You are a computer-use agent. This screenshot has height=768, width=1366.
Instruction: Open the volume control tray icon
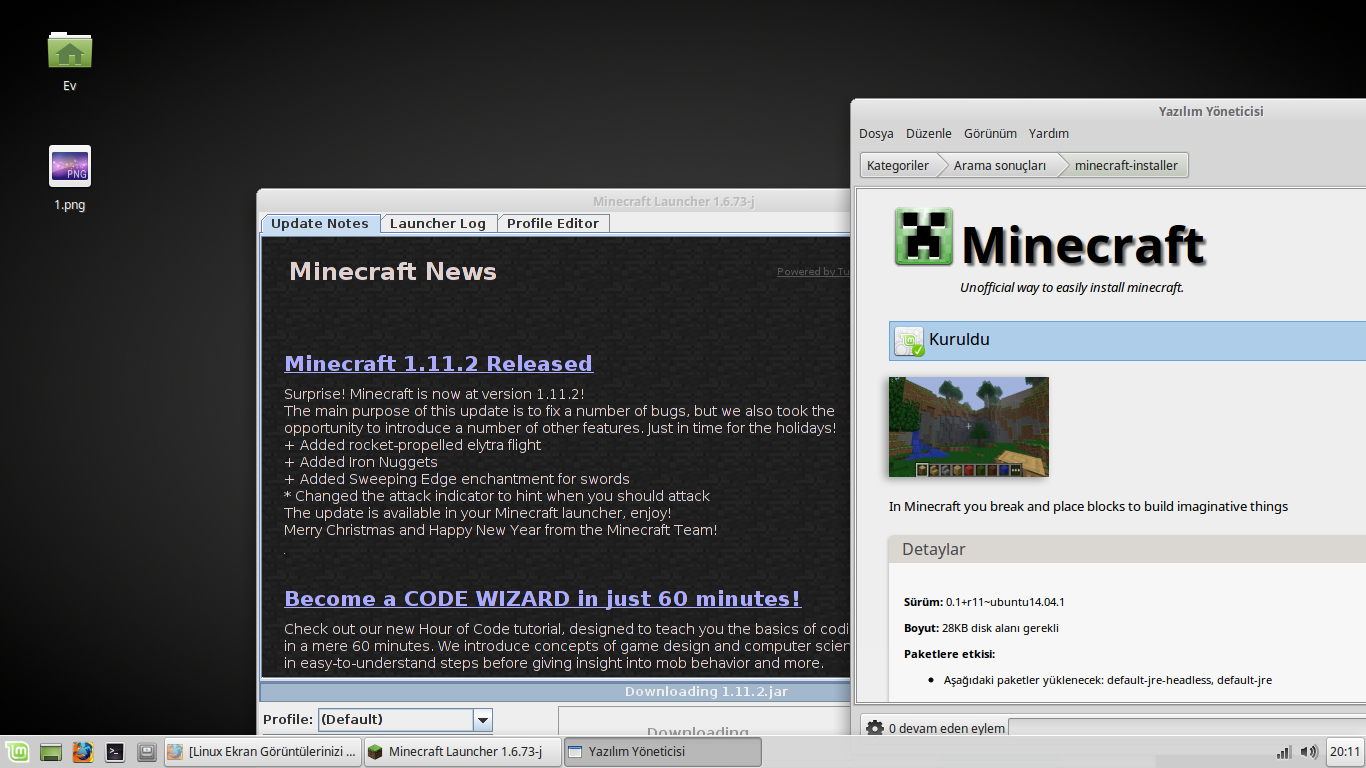tap(1308, 752)
